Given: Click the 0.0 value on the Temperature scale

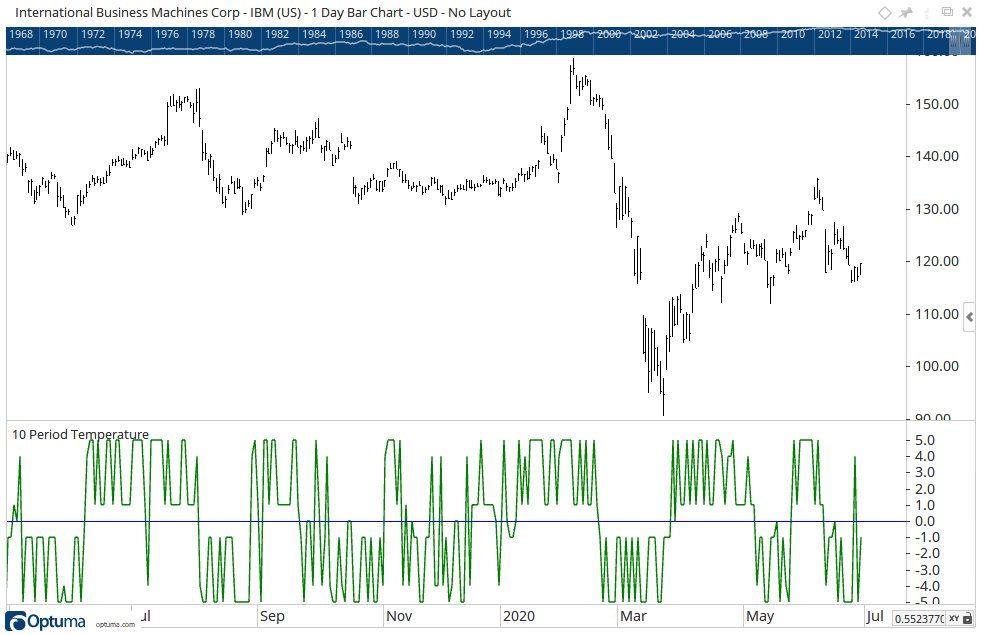Looking at the screenshot, I should tap(924, 521).
